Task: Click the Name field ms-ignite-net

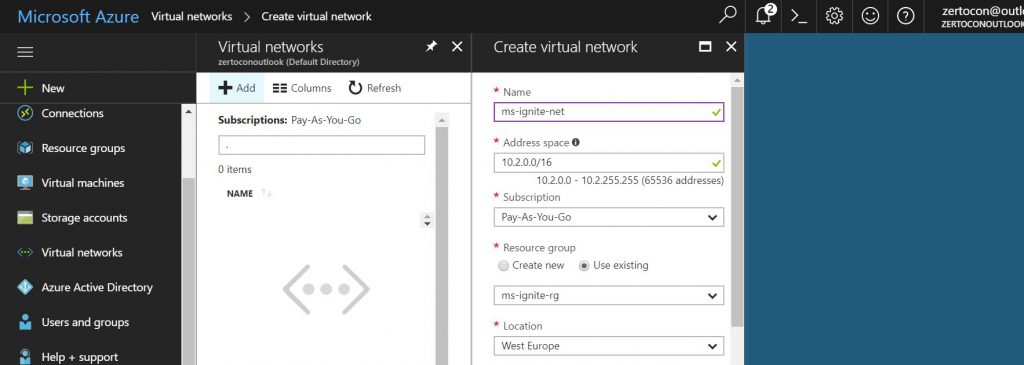Action: [609, 112]
